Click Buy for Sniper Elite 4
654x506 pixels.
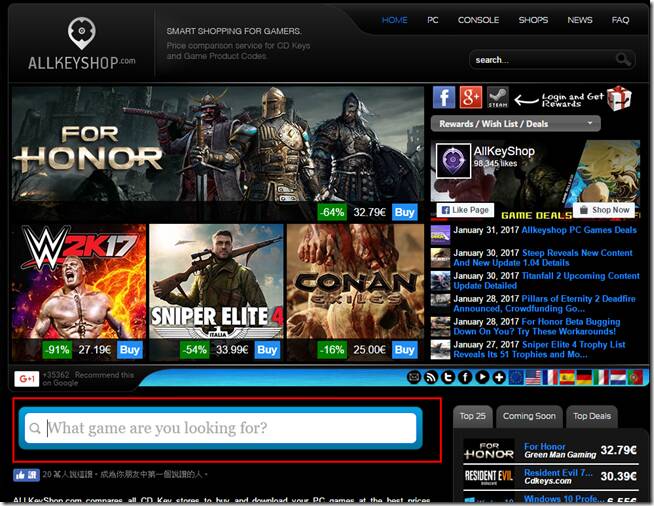click(267, 350)
